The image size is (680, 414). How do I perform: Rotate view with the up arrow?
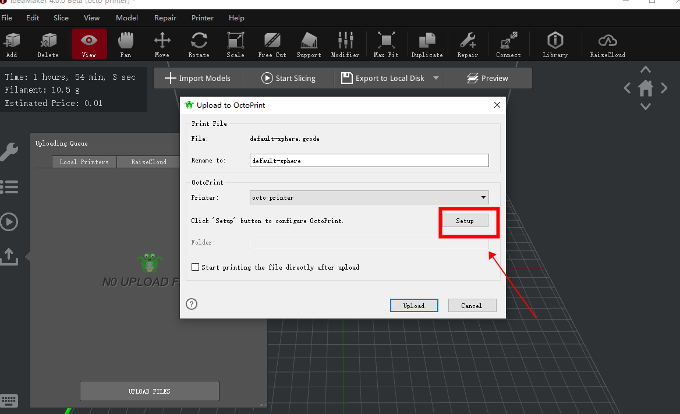tap(645, 70)
